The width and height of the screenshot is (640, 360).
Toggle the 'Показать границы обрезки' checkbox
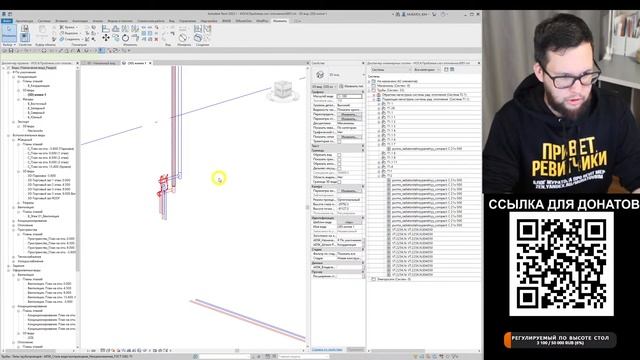339,160
